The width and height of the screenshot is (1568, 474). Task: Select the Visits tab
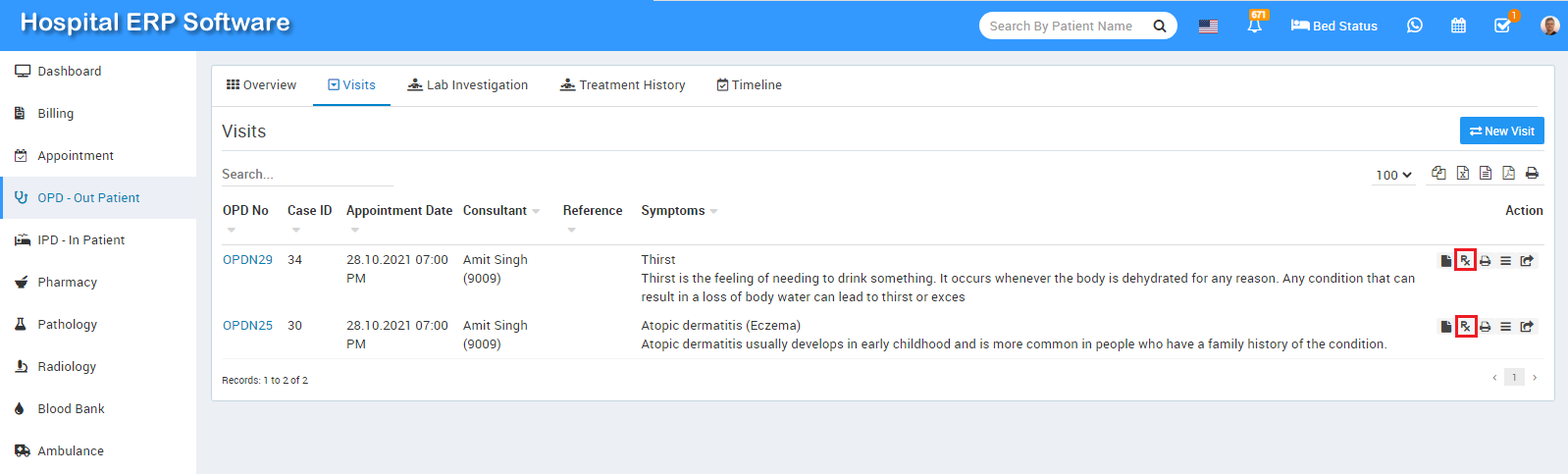(x=351, y=85)
